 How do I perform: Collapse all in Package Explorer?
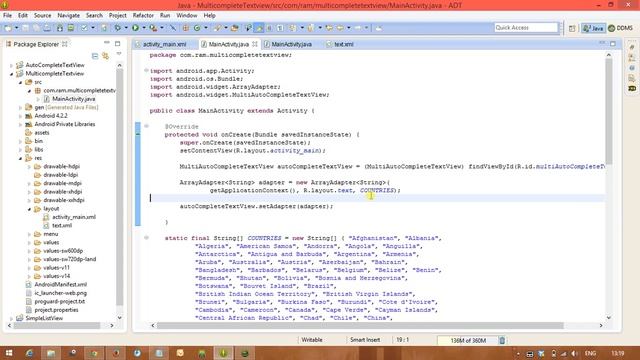tap(95, 56)
